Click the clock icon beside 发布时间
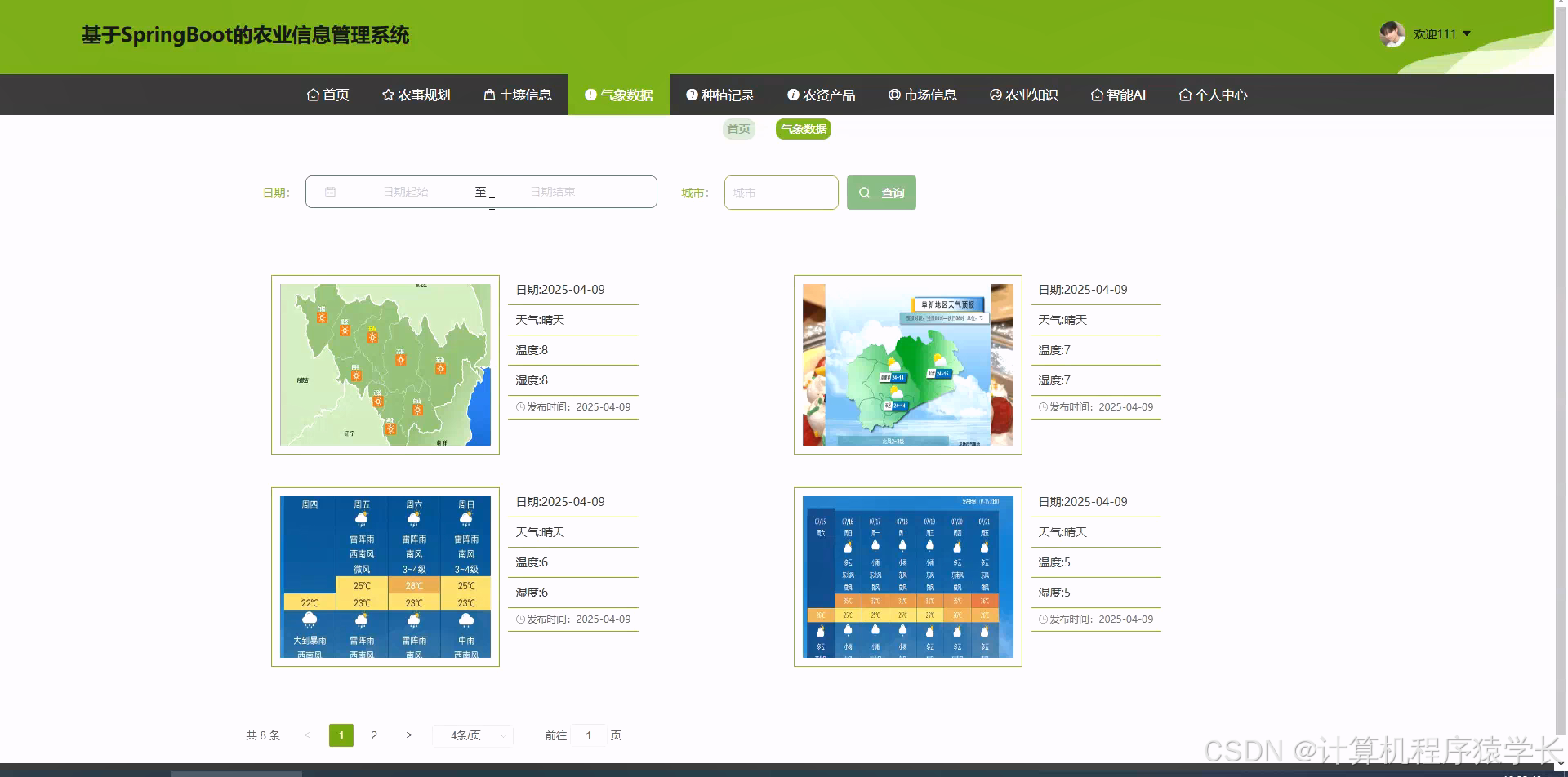This screenshot has height=777, width=1568. tap(521, 406)
